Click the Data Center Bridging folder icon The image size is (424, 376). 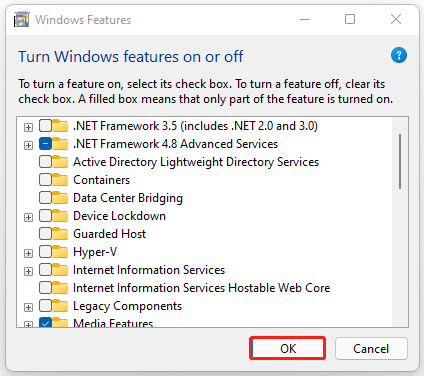click(x=60, y=198)
